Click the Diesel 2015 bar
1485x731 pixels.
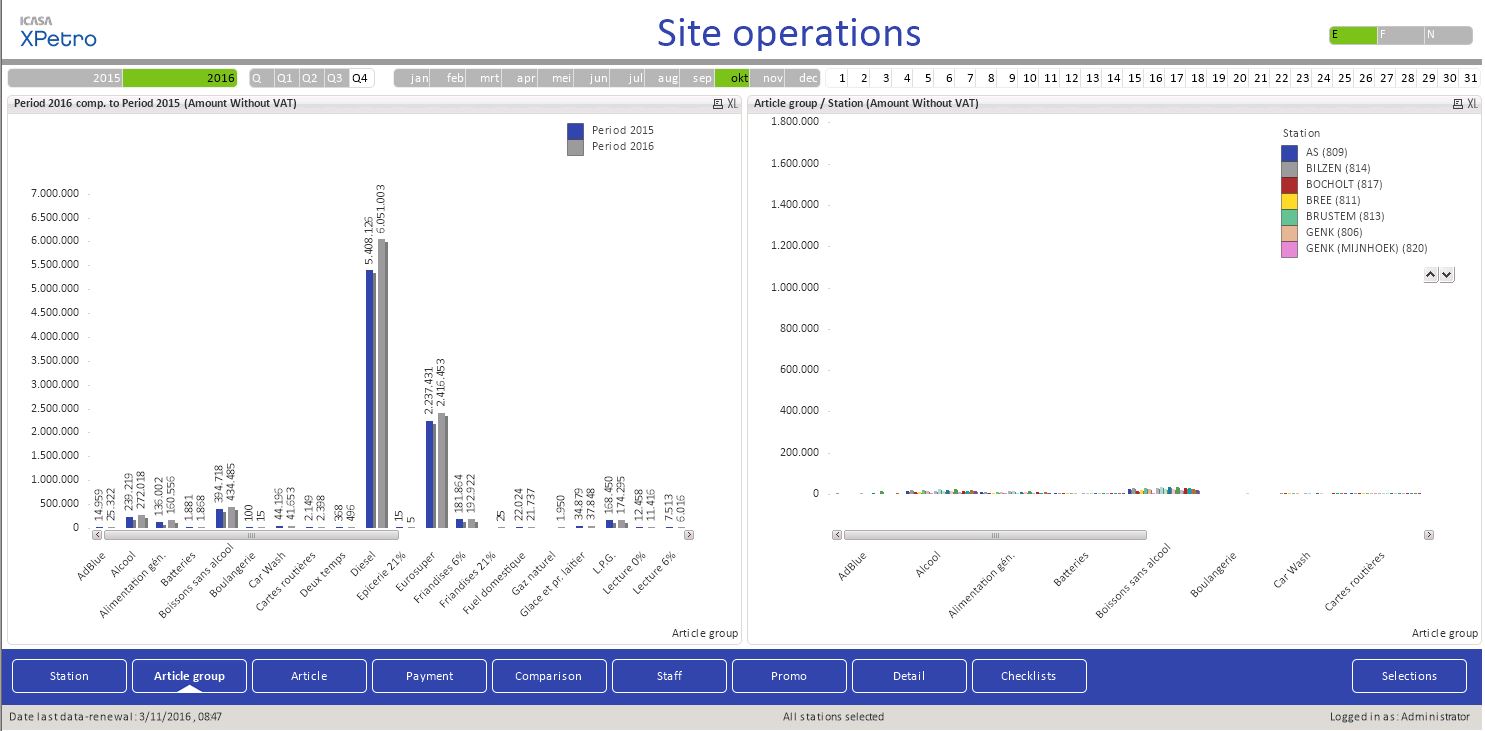(369, 398)
